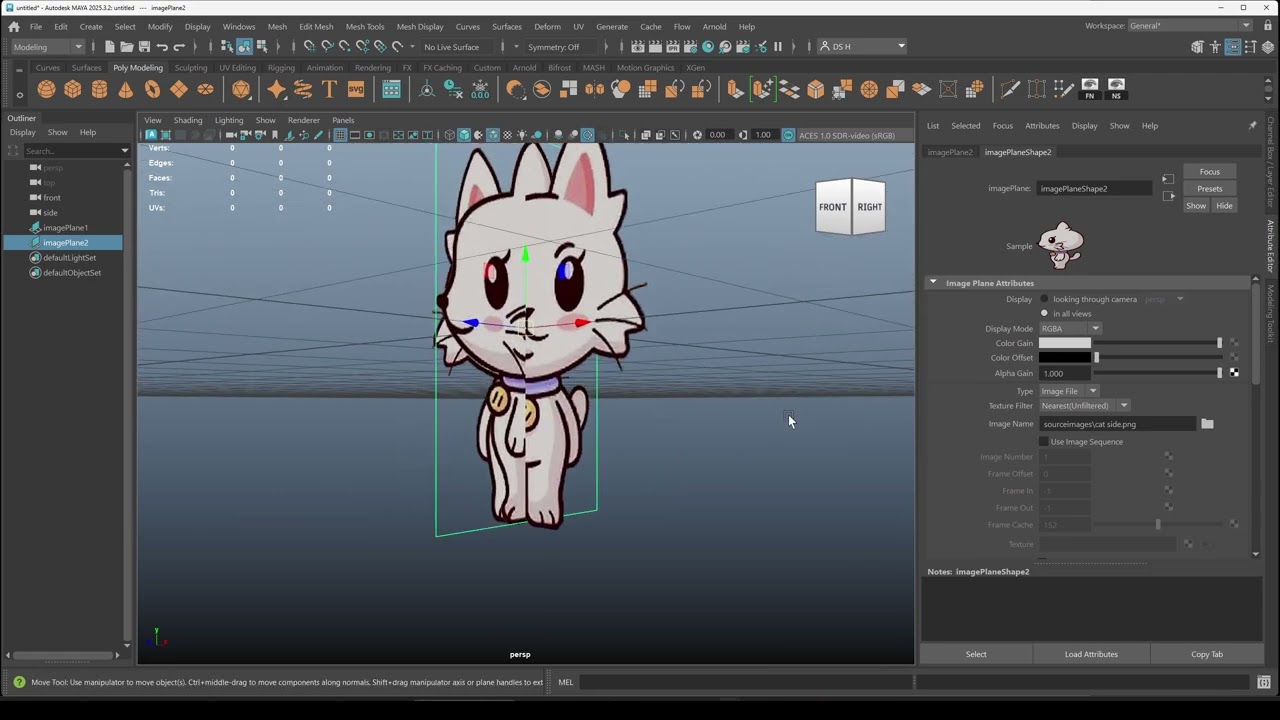Image resolution: width=1280 pixels, height=720 pixels.
Task: Open the Texture Filter dropdown
Action: (x=1084, y=406)
